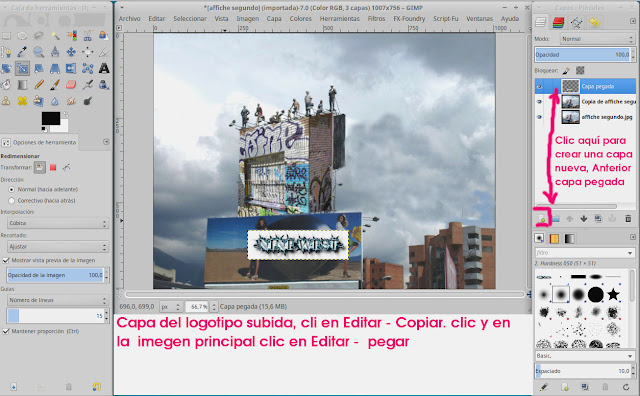Select the Pencil tool
The height and width of the screenshot is (396, 640).
pos(39,85)
